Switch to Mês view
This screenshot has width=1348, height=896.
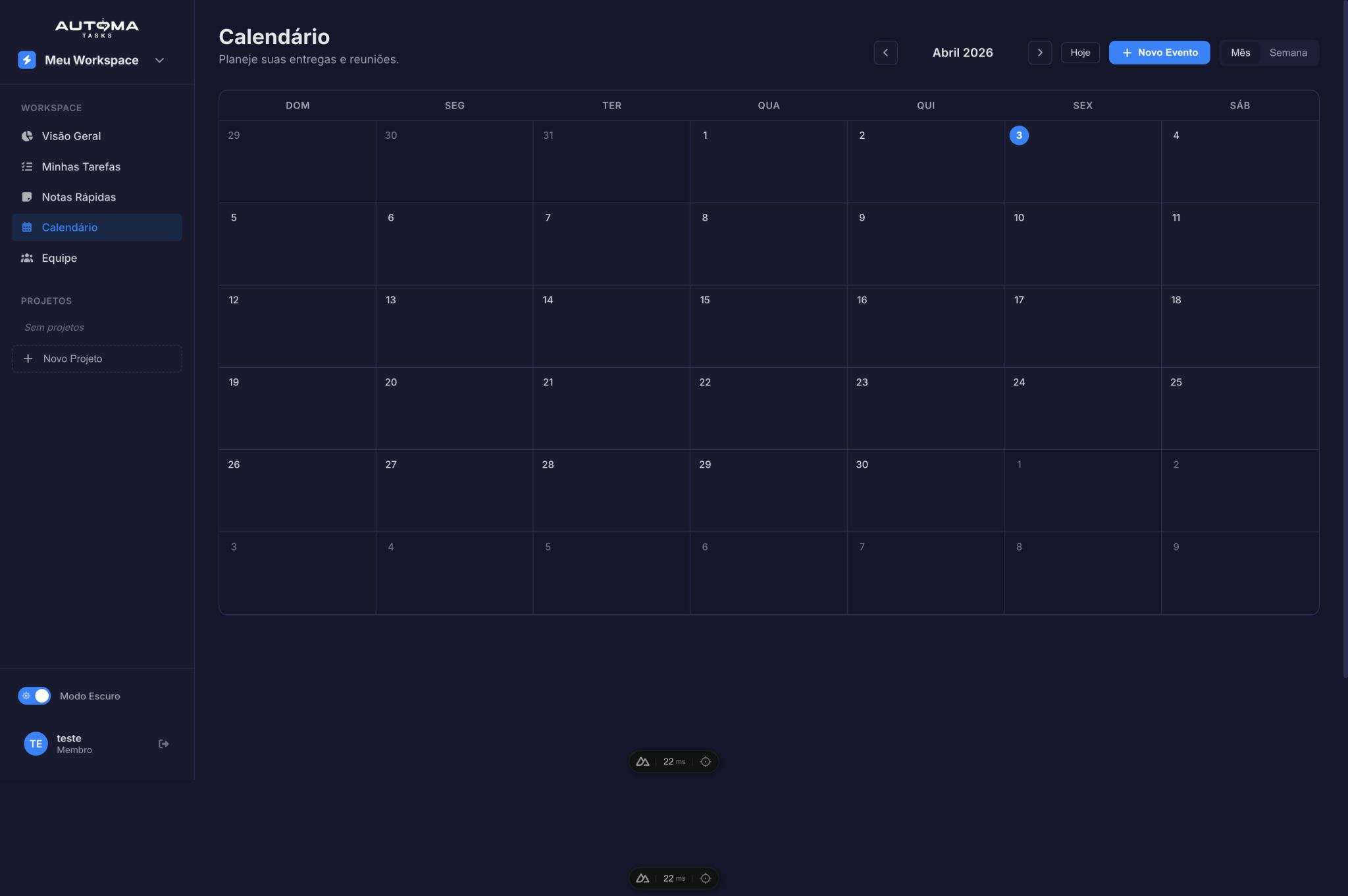pyautogui.click(x=1240, y=53)
